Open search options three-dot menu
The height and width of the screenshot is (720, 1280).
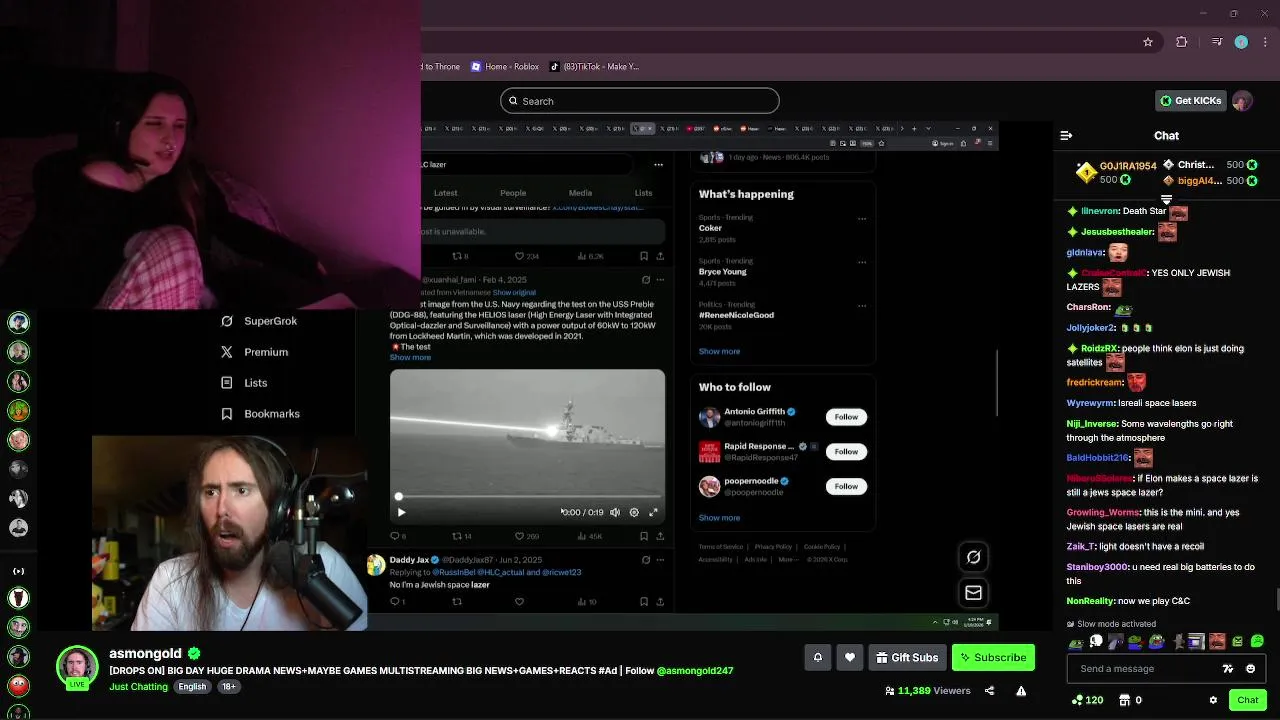[658, 164]
